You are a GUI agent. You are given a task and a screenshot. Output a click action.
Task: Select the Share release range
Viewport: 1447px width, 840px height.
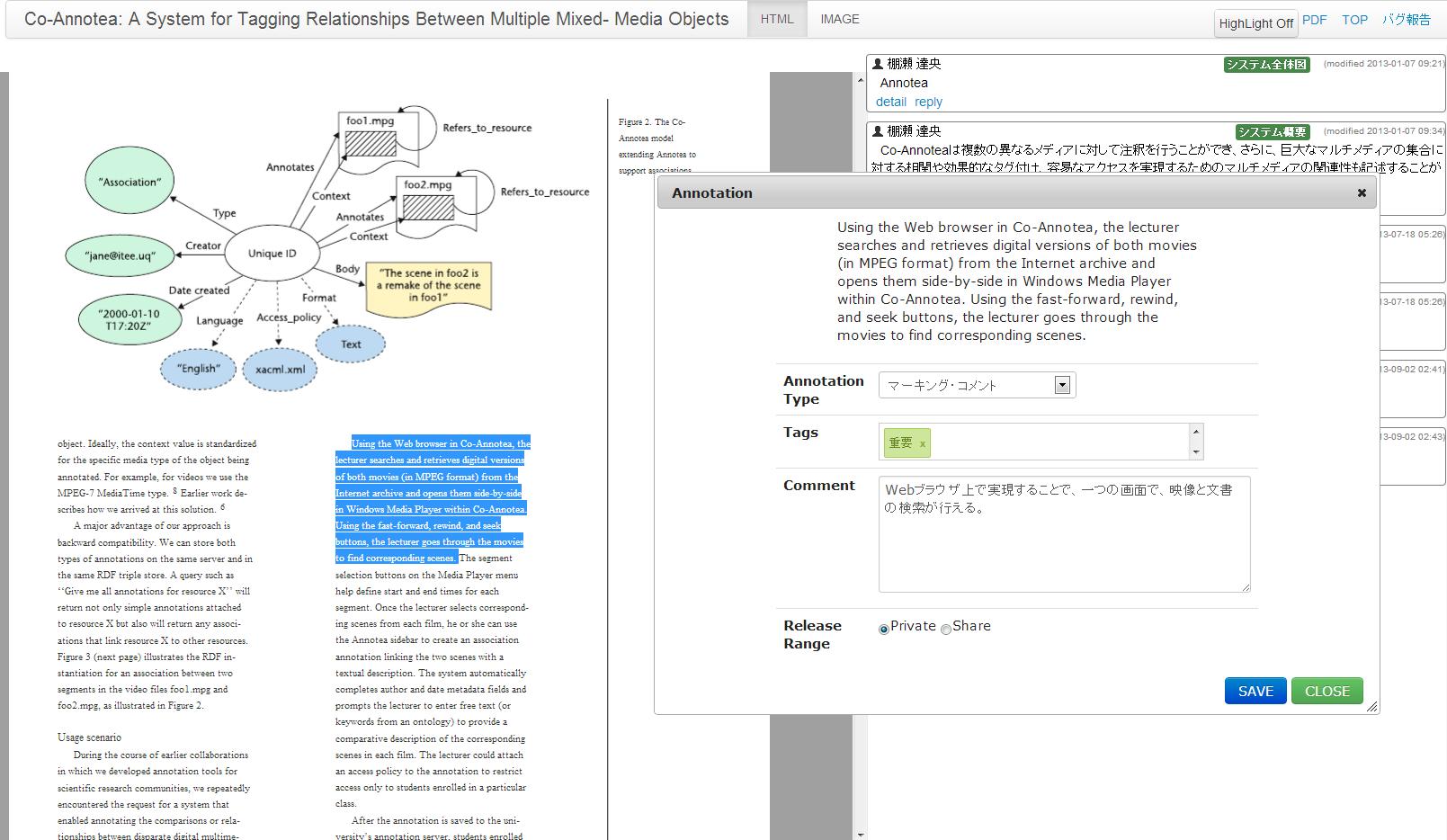point(945,629)
